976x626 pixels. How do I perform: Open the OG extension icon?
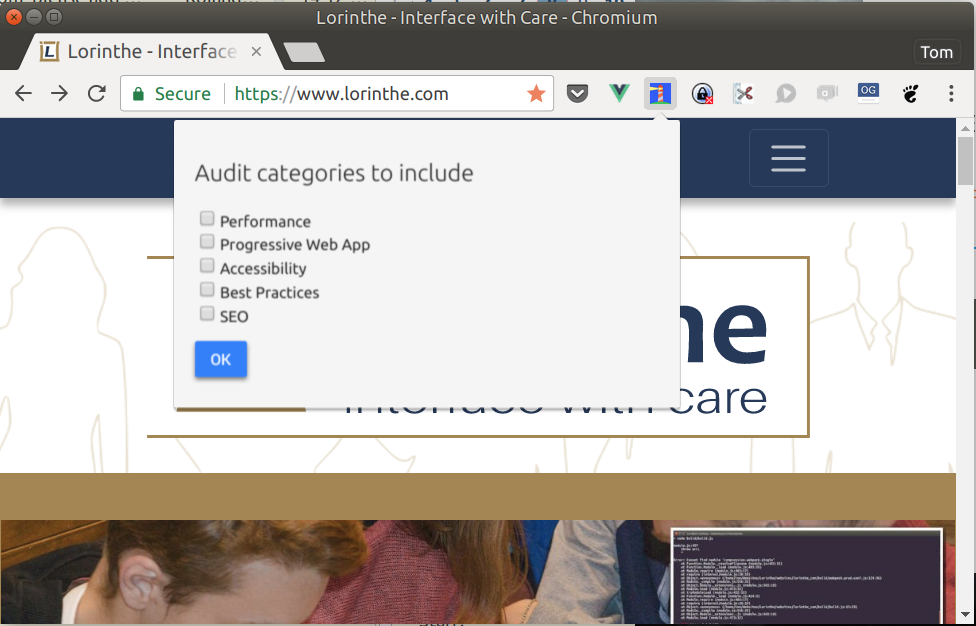click(x=868, y=93)
